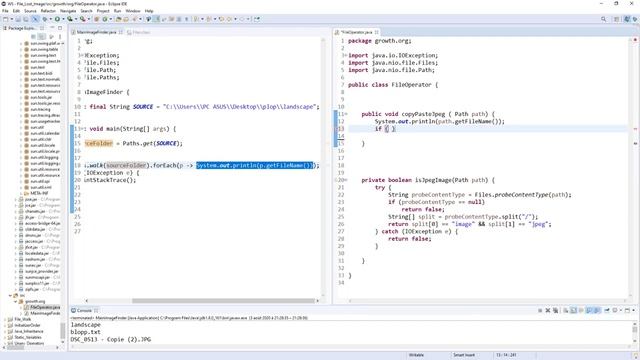Open the Run button dropdown arrow
This screenshot has width=640, height=360.
[x=63, y=19]
